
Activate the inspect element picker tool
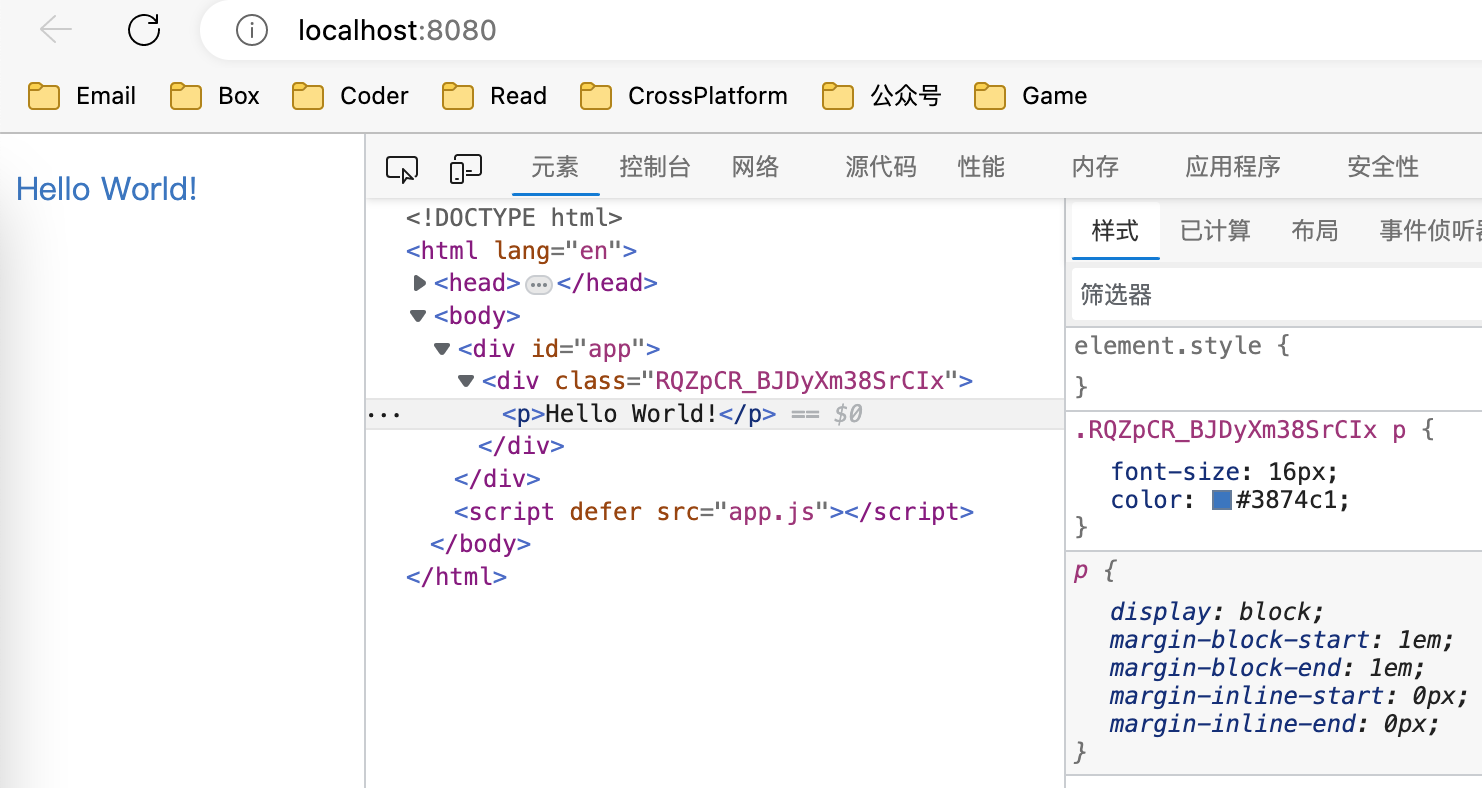click(401, 169)
